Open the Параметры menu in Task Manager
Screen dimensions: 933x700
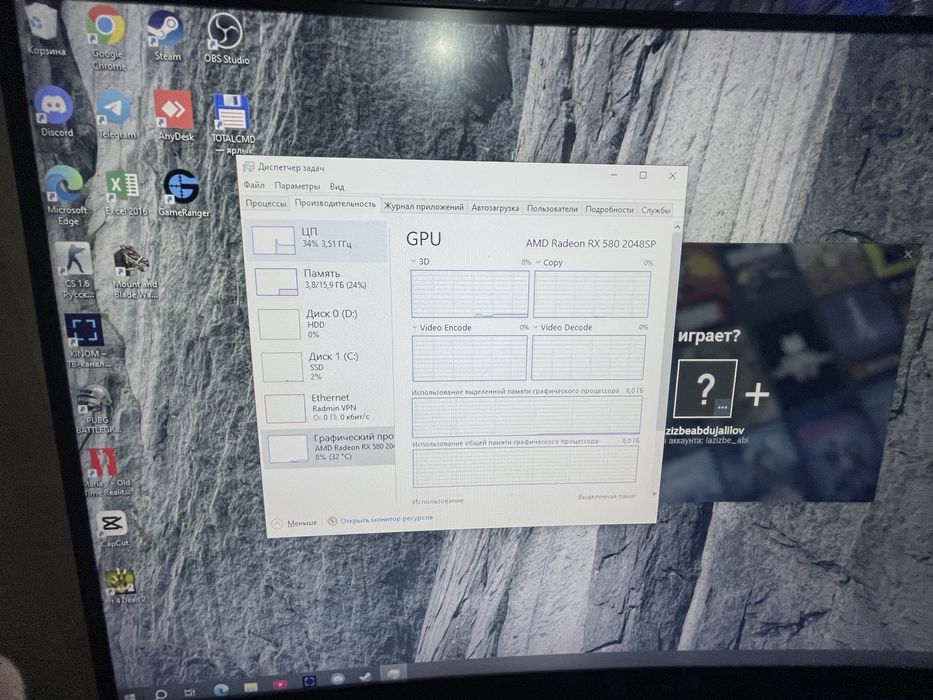(297, 186)
